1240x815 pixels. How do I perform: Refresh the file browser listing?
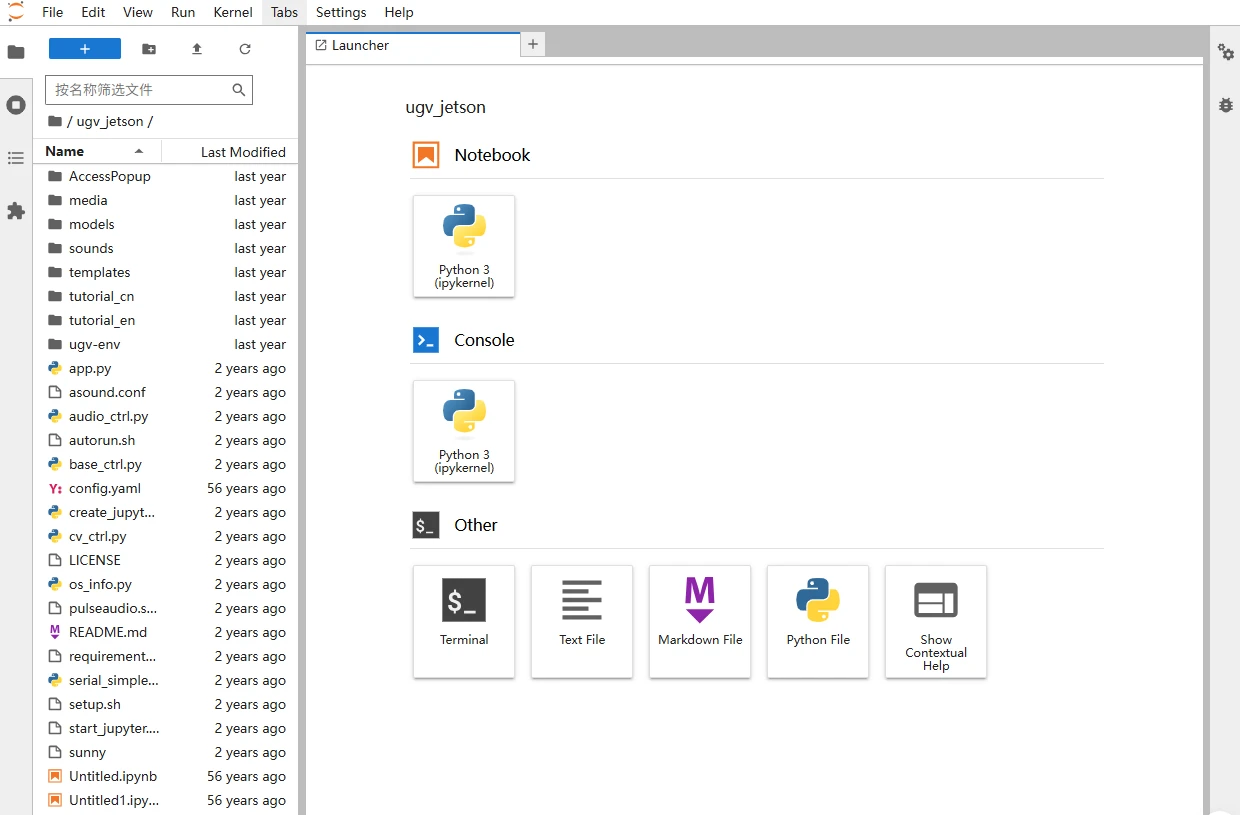[245, 49]
